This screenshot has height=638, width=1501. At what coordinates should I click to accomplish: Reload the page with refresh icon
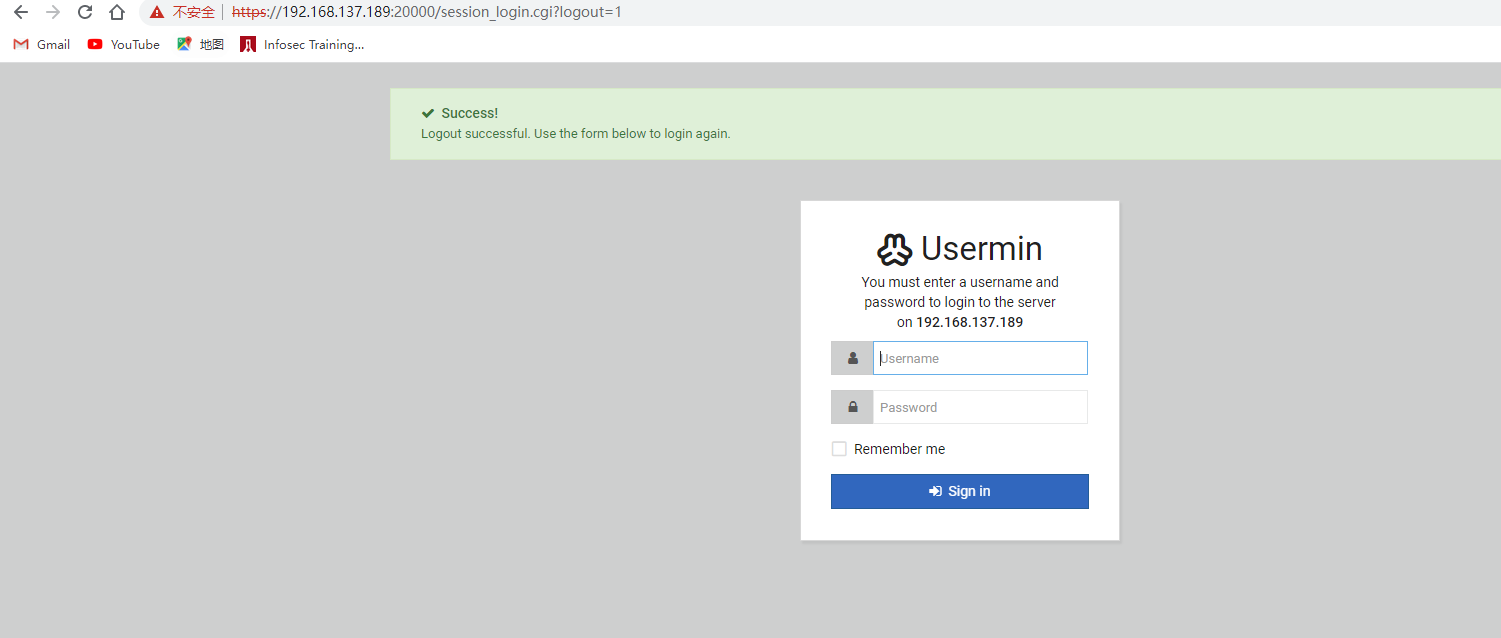point(85,12)
